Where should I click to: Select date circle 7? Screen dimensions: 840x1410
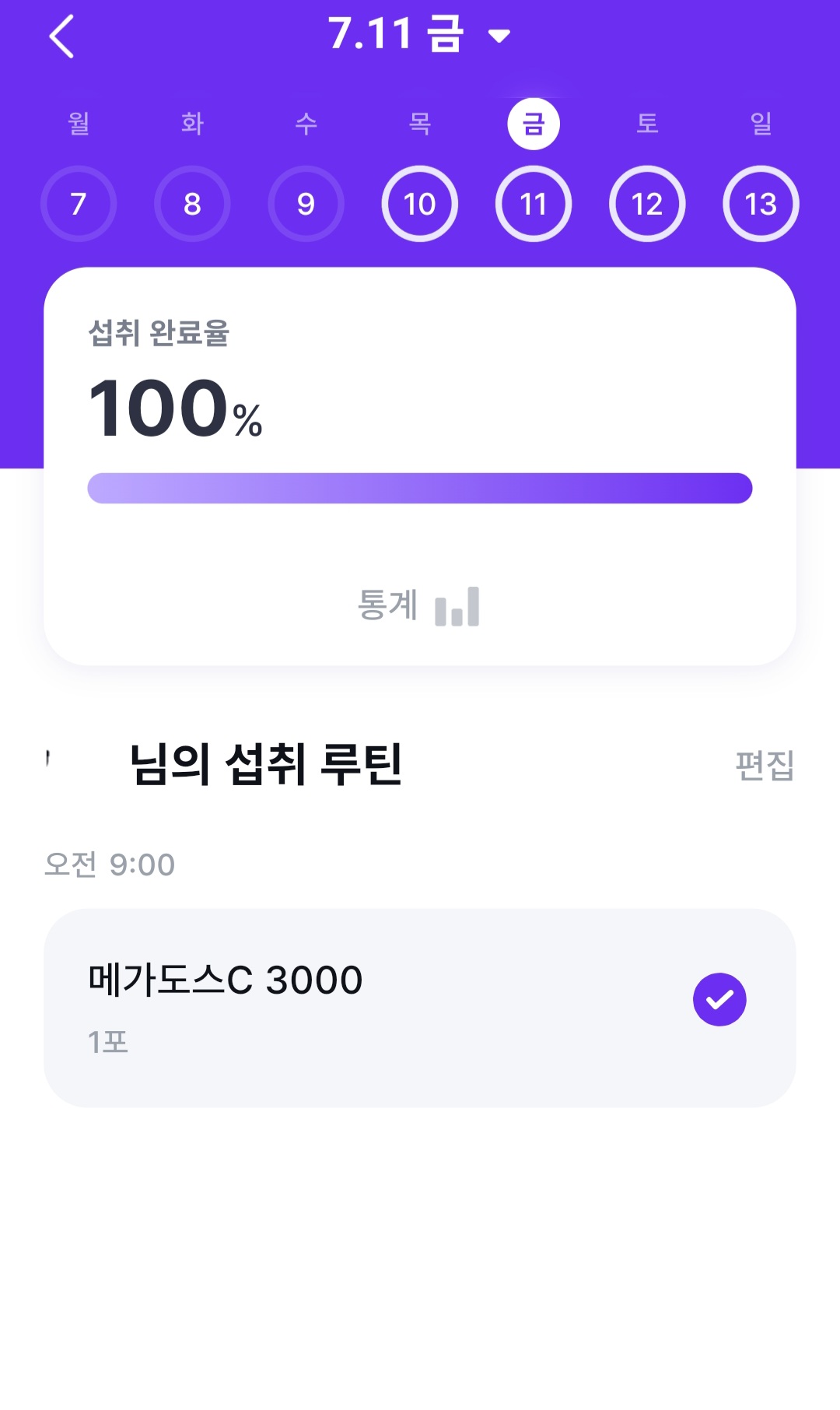(x=79, y=204)
